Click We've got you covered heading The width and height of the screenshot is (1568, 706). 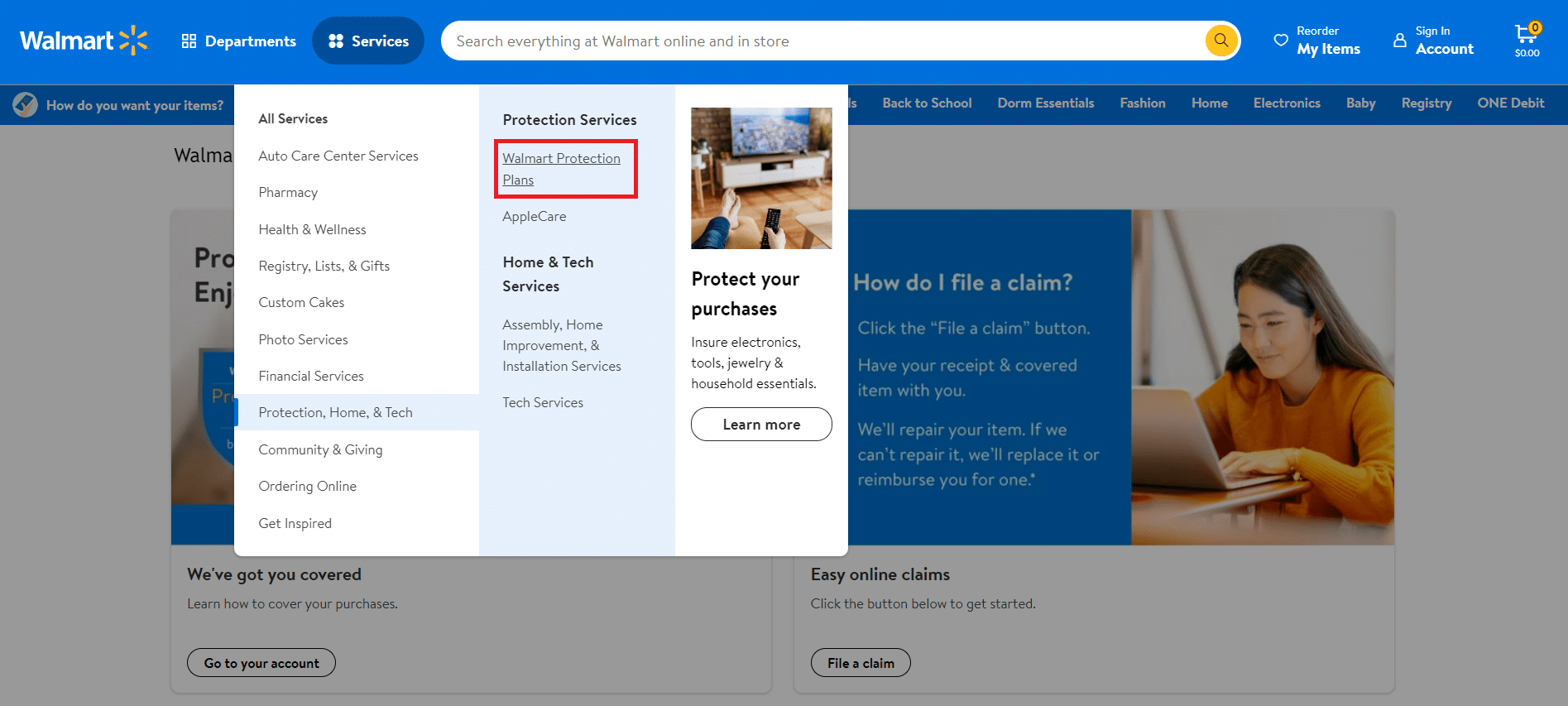click(274, 574)
